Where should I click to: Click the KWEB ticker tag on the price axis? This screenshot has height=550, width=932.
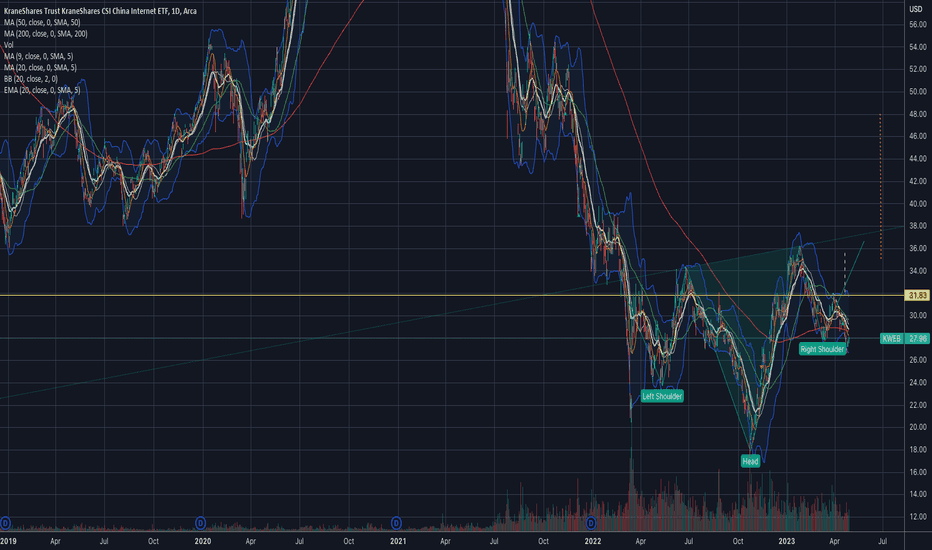point(891,338)
